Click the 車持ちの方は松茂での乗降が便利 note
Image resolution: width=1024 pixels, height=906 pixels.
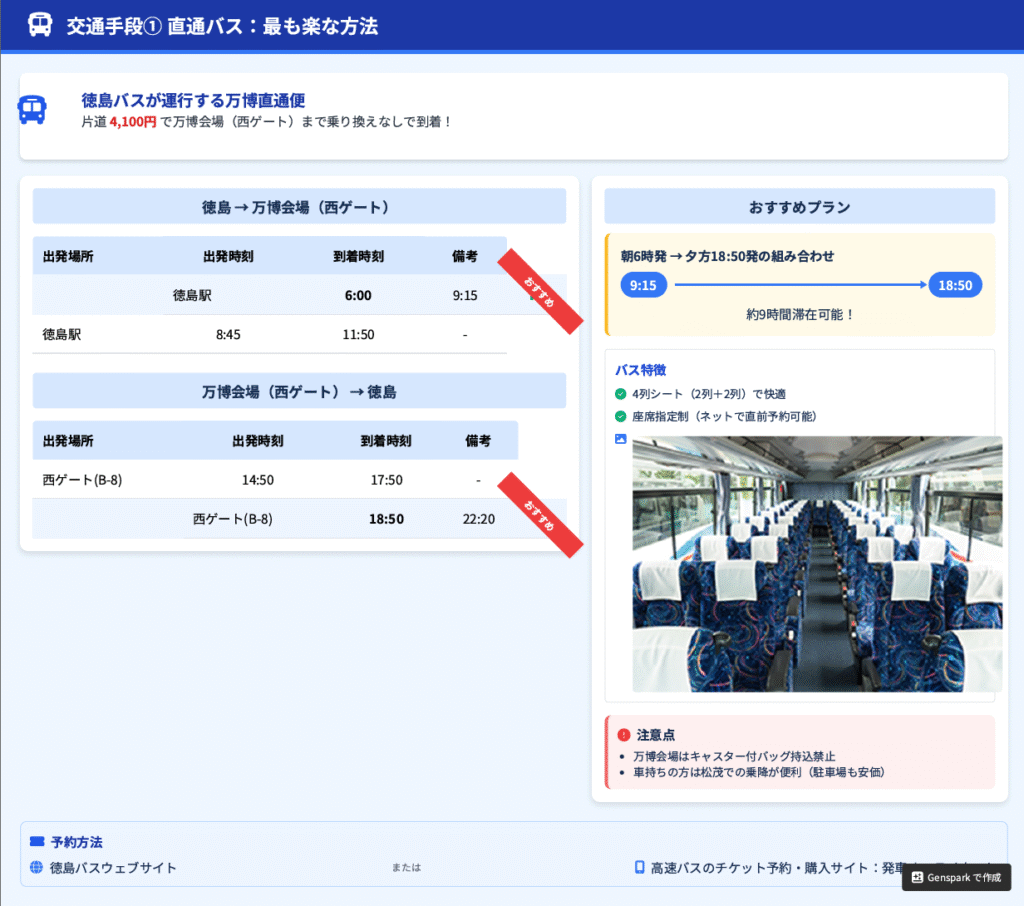[x=759, y=772]
